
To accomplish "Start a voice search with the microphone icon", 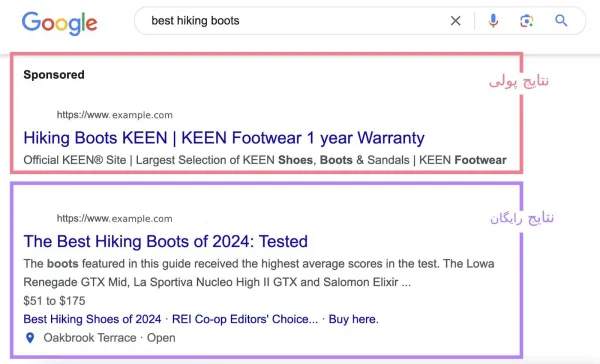I will [493, 21].
